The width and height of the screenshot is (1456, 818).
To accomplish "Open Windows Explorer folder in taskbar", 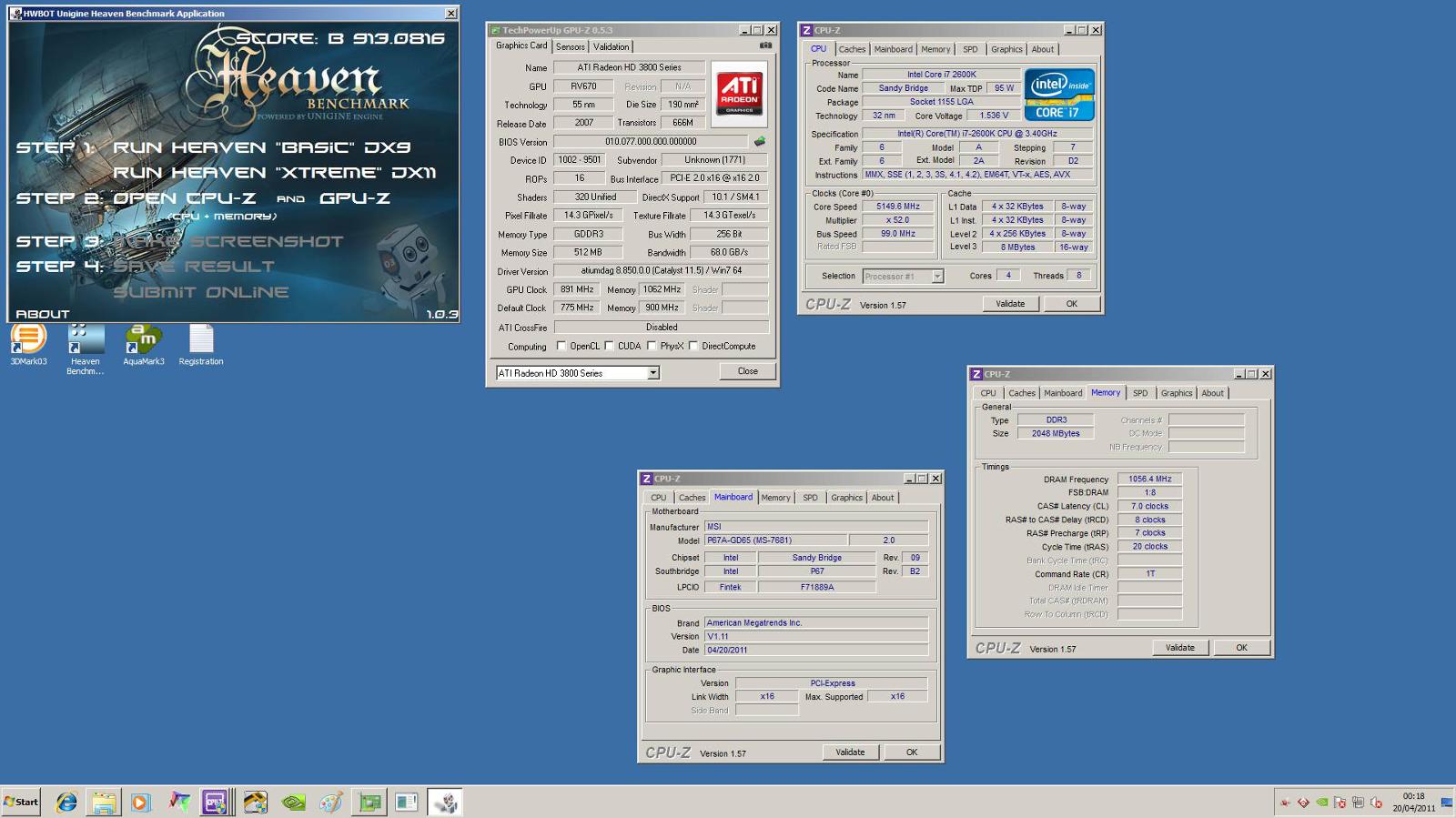I will (104, 803).
